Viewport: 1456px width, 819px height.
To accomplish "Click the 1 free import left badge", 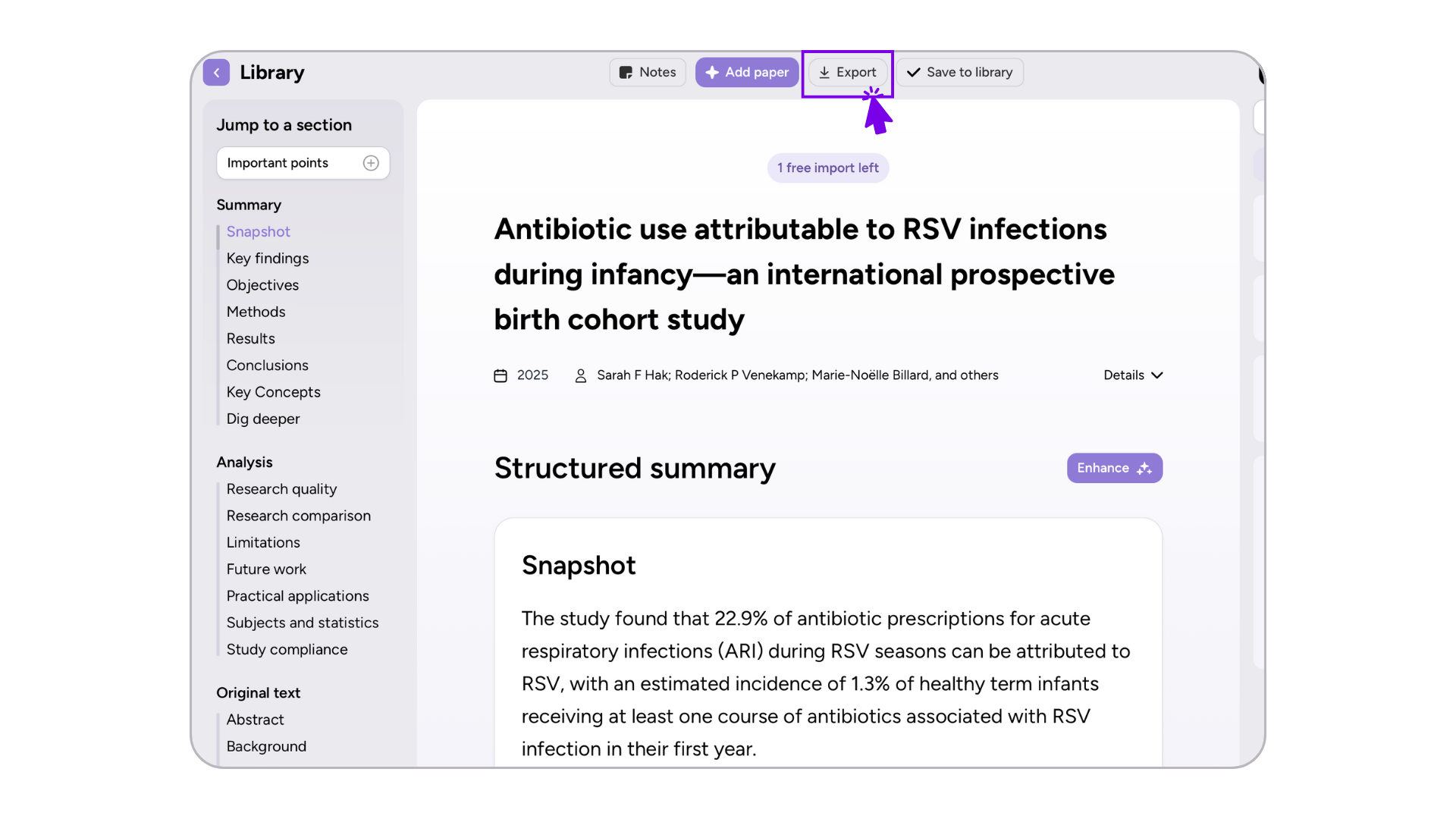I will tap(828, 168).
